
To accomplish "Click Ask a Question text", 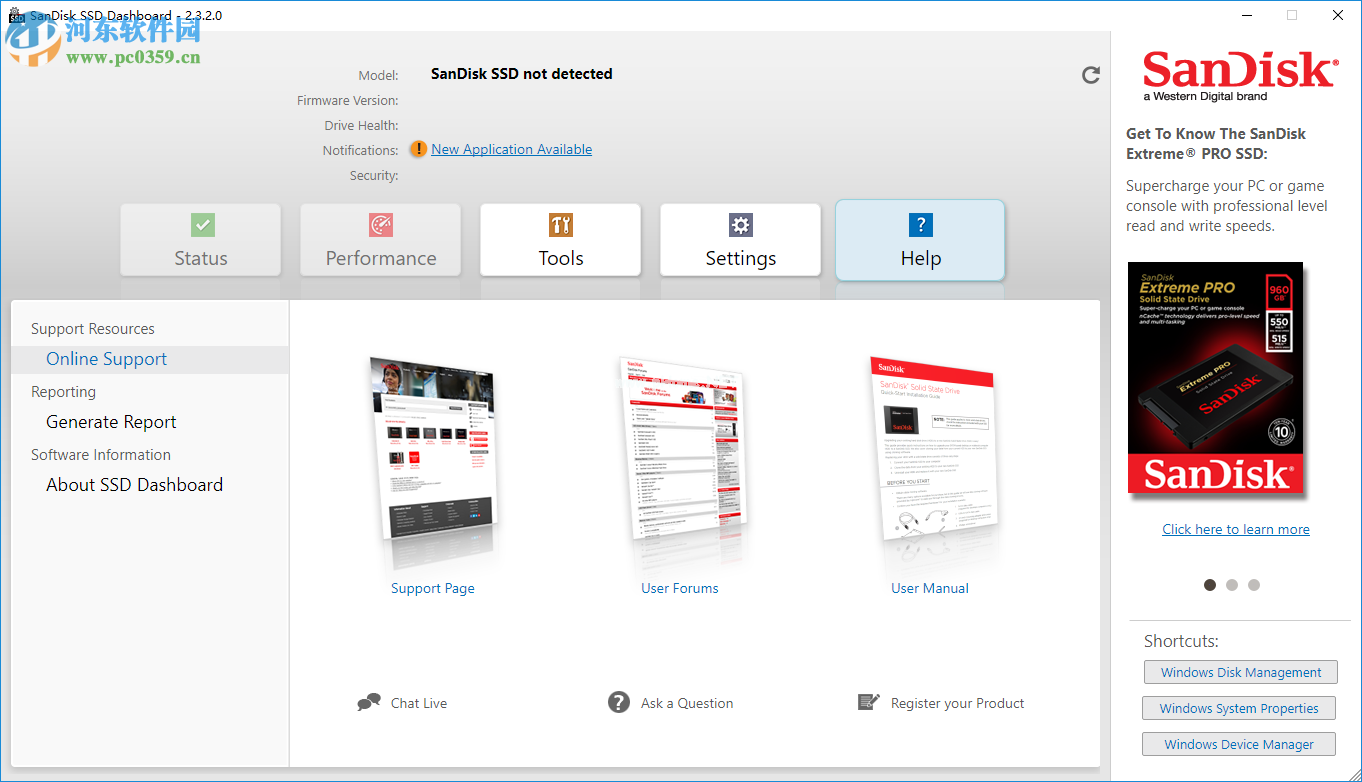I will (x=687, y=703).
